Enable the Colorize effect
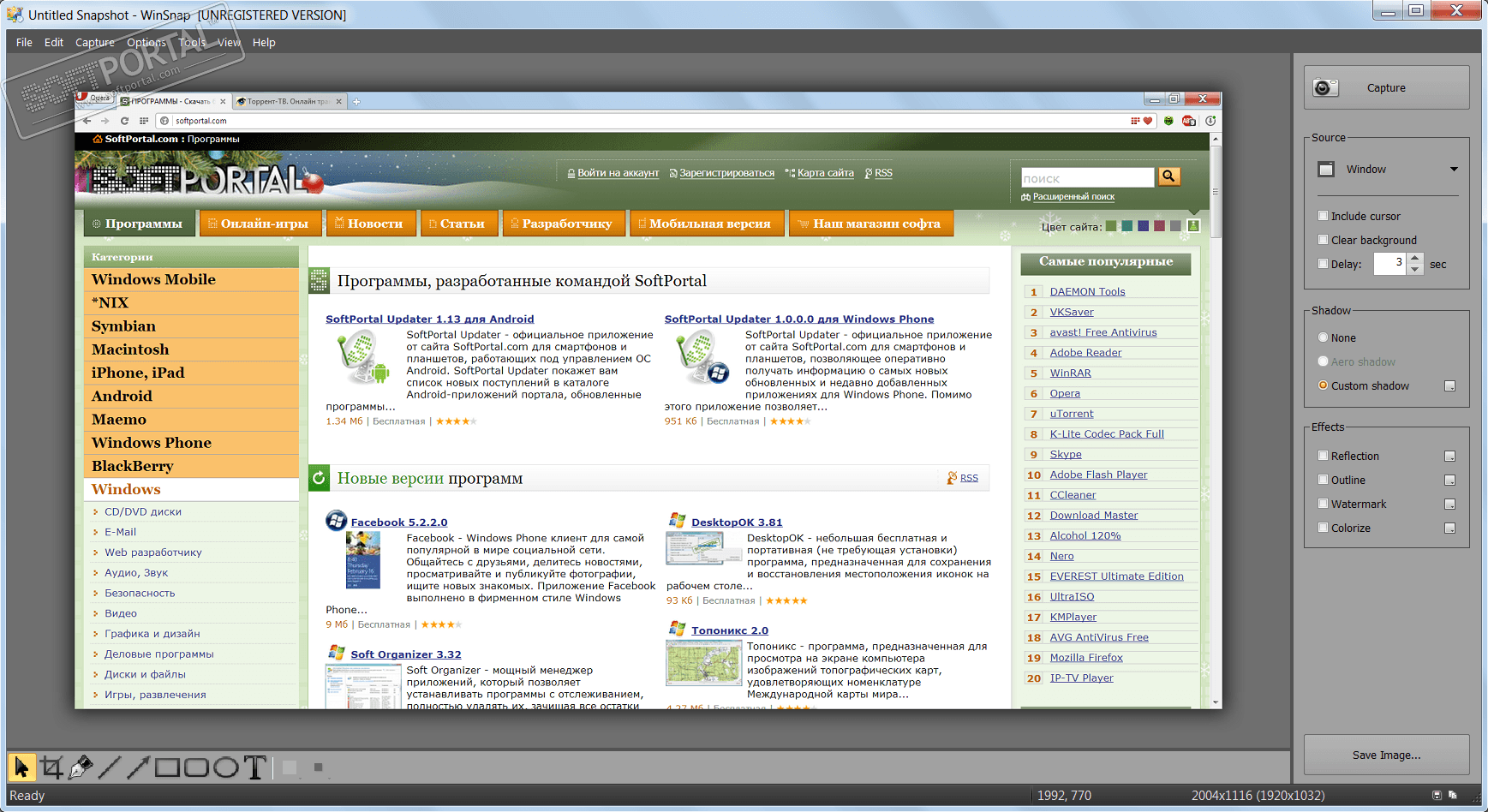1488x812 pixels. [1324, 528]
